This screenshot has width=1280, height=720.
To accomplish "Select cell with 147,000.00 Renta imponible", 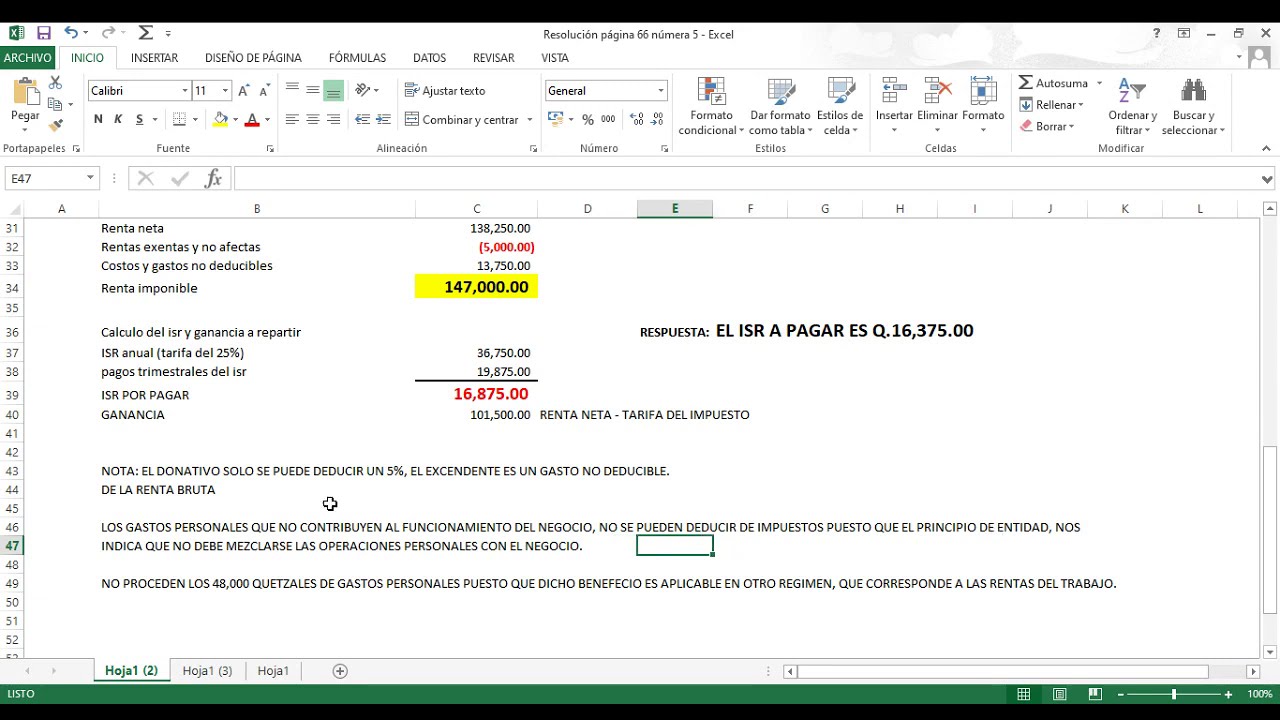I will pyautogui.click(x=476, y=287).
